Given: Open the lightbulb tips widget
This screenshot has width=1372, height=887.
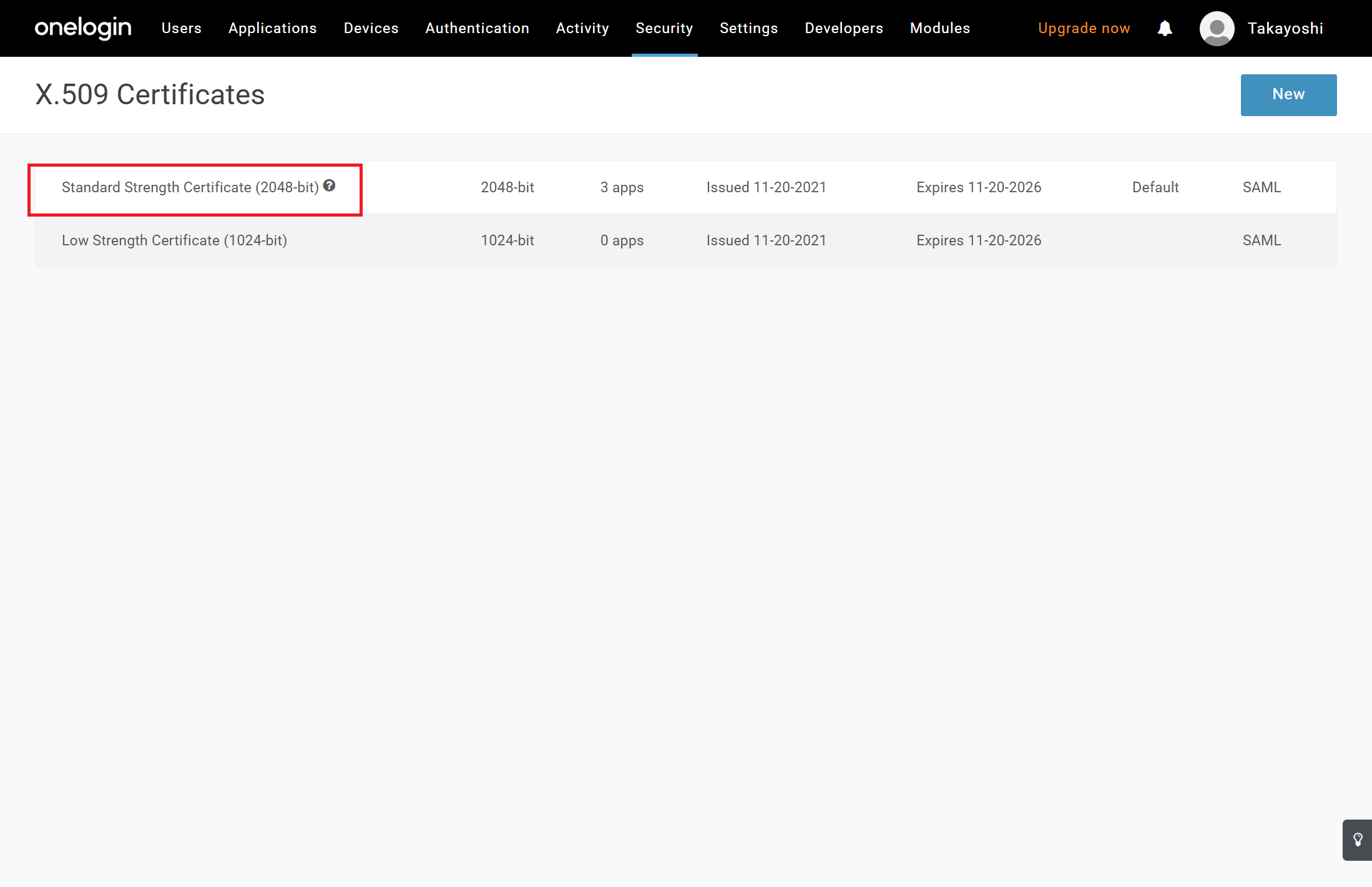Looking at the screenshot, I should point(1357,840).
